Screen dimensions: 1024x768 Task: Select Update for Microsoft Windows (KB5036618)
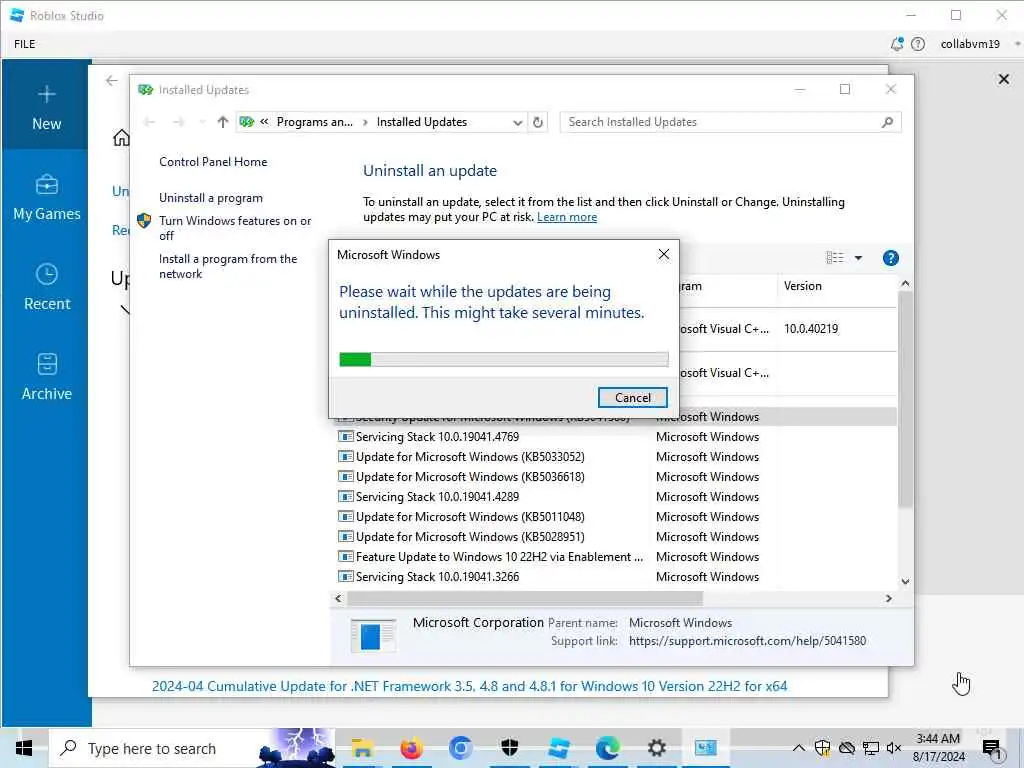pyautogui.click(x=616, y=477)
